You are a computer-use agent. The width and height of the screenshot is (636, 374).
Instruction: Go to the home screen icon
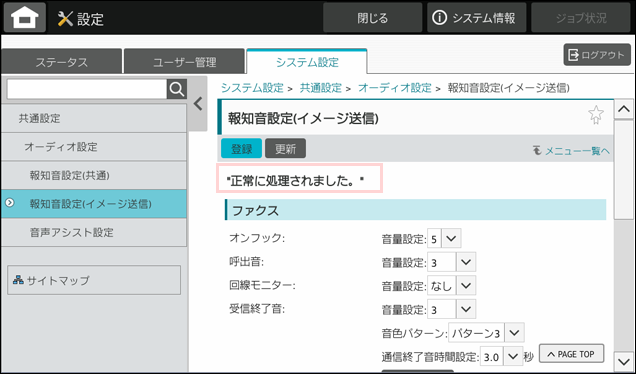(x=25, y=18)
